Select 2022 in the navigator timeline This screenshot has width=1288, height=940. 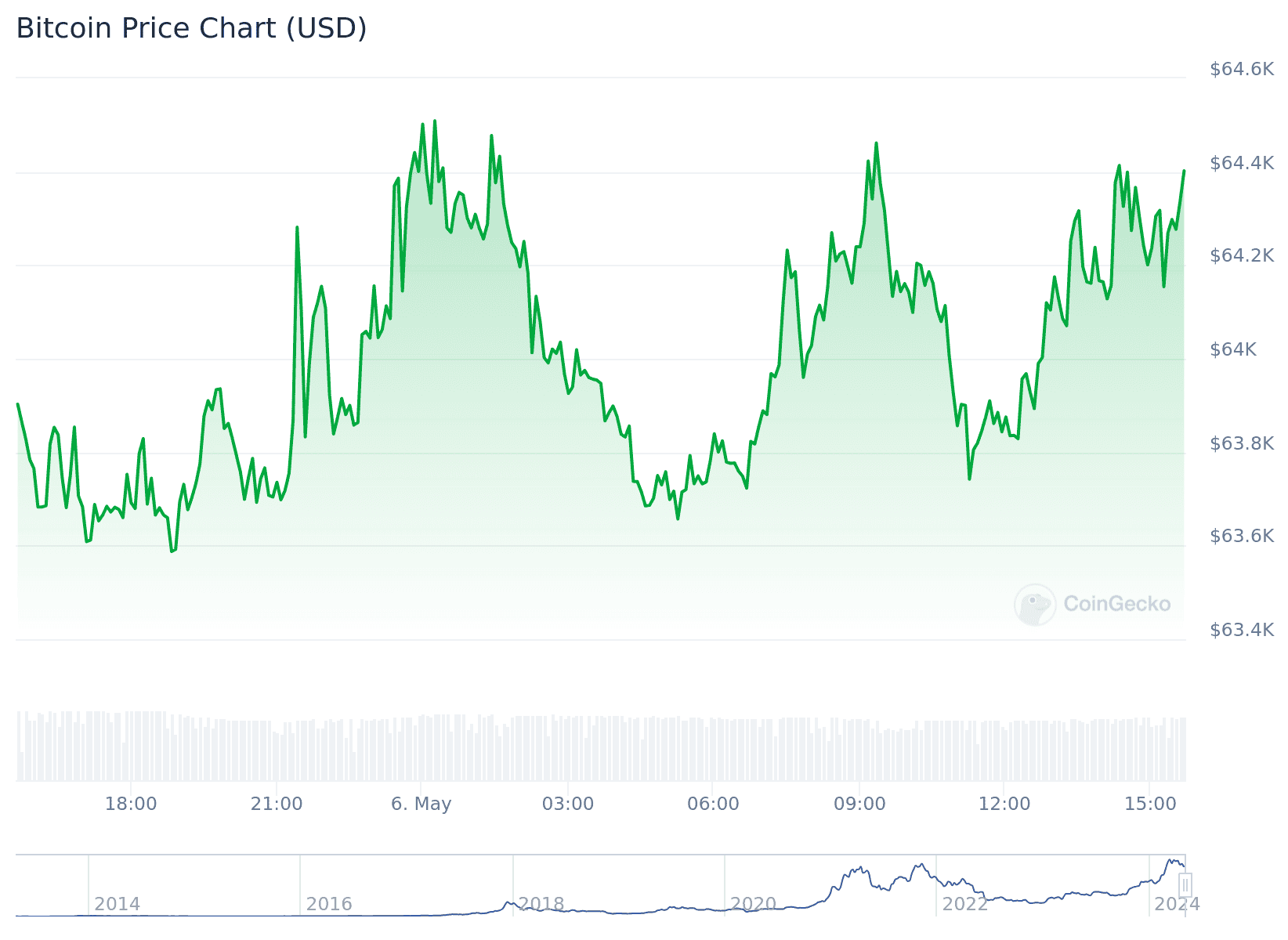[964, 904]
